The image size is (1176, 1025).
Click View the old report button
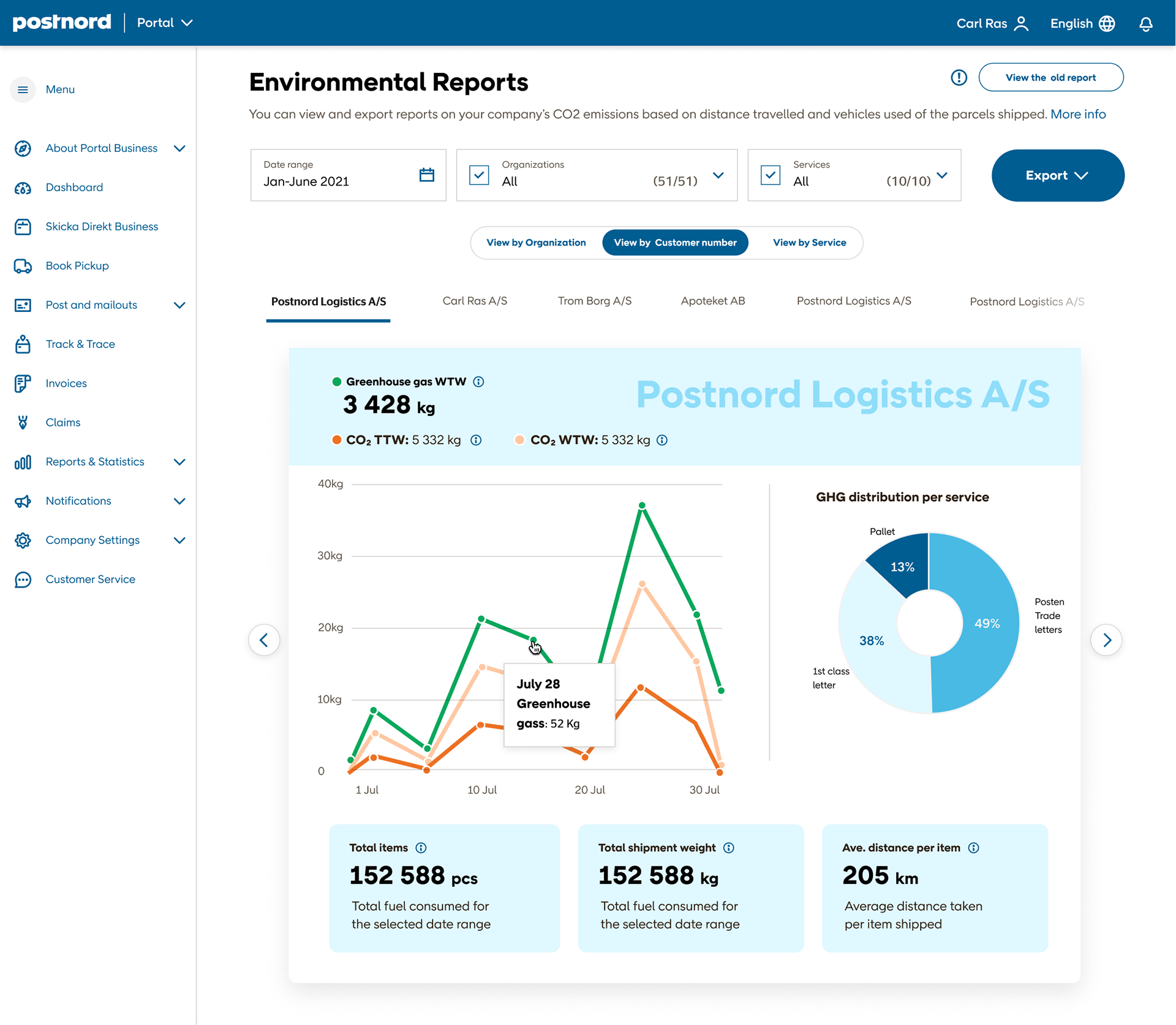pyautogui.click(x=1050, y=77)
